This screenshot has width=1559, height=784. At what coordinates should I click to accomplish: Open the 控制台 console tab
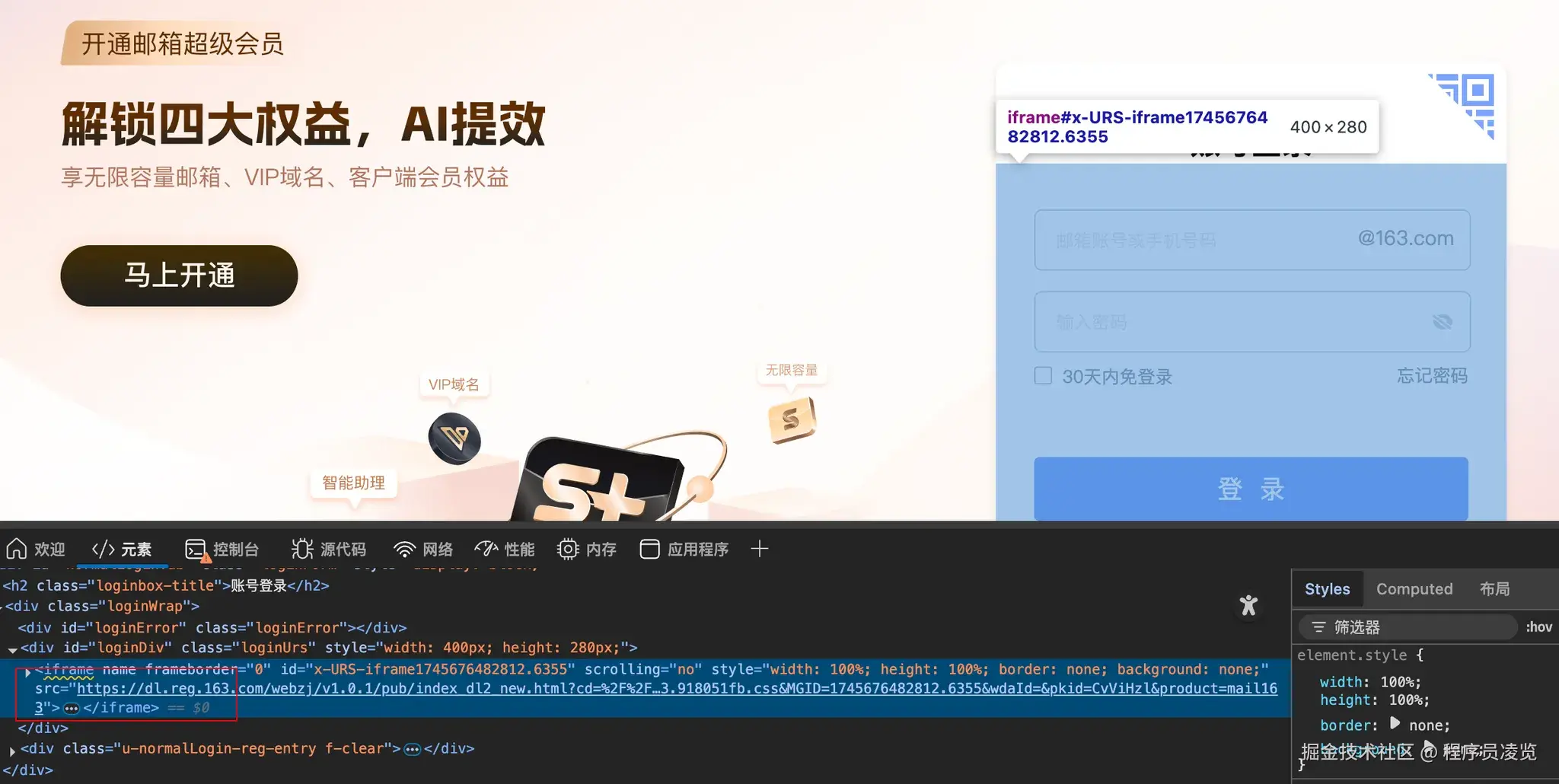(222, 549)
